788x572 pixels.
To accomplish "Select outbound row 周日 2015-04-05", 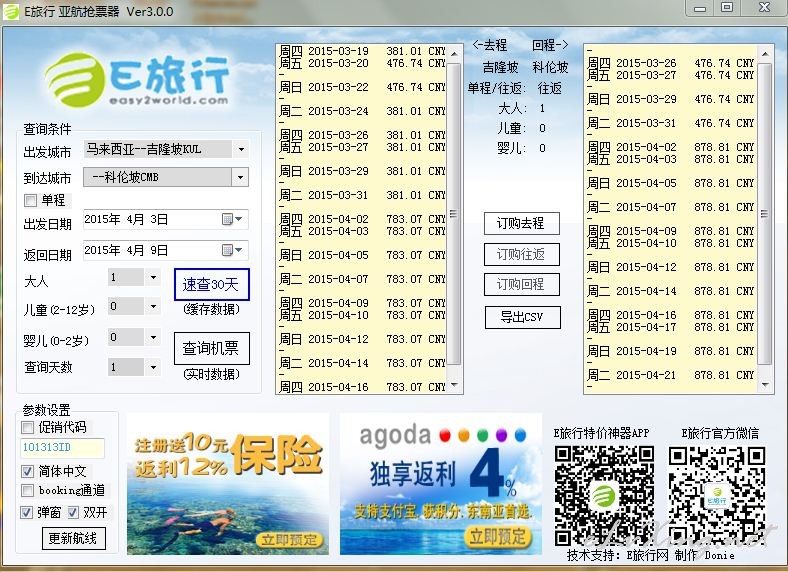I will coord(362,255).
